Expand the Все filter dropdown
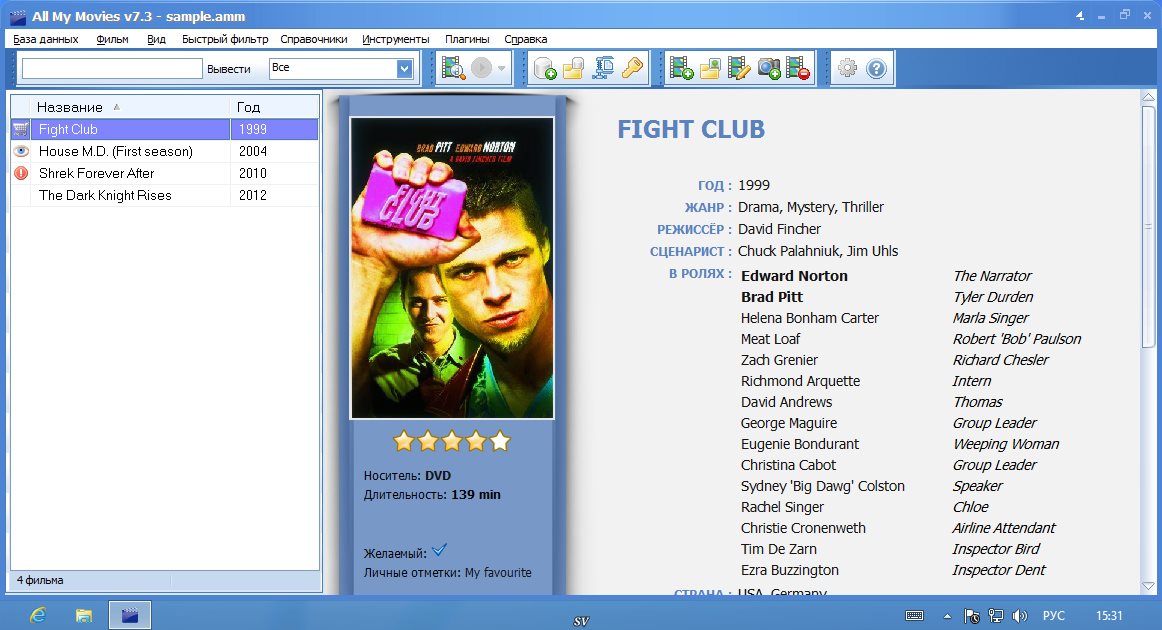The height and width of the screenshot is (630, 1162). [x=404, y=68]
